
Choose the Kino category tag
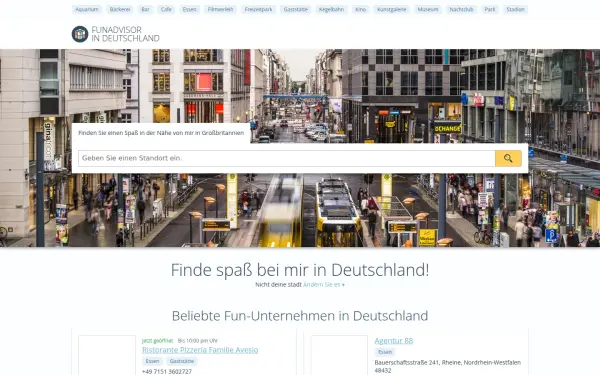coord(360,9)
